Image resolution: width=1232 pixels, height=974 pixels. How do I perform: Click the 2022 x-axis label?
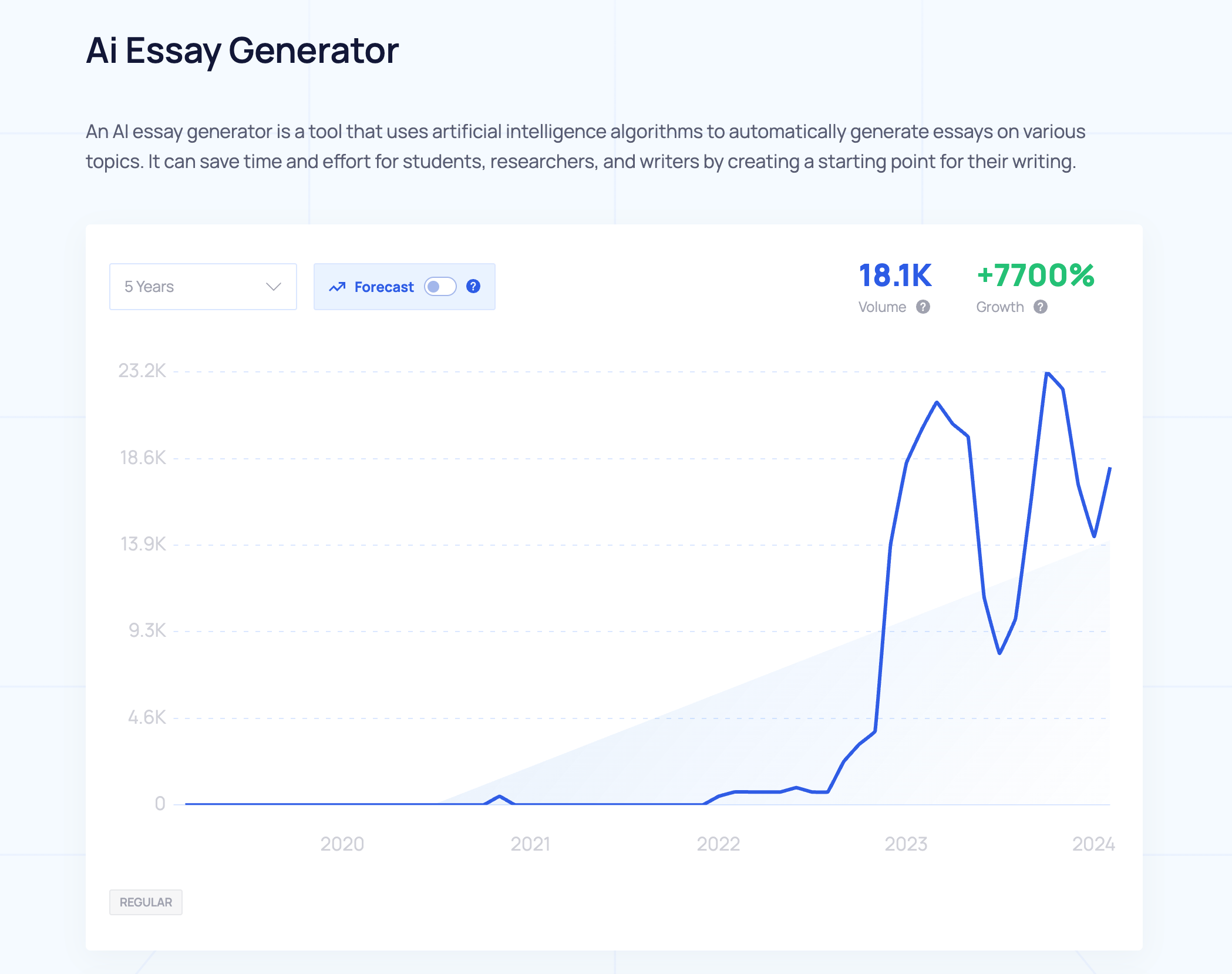click(x=718, y=844)
